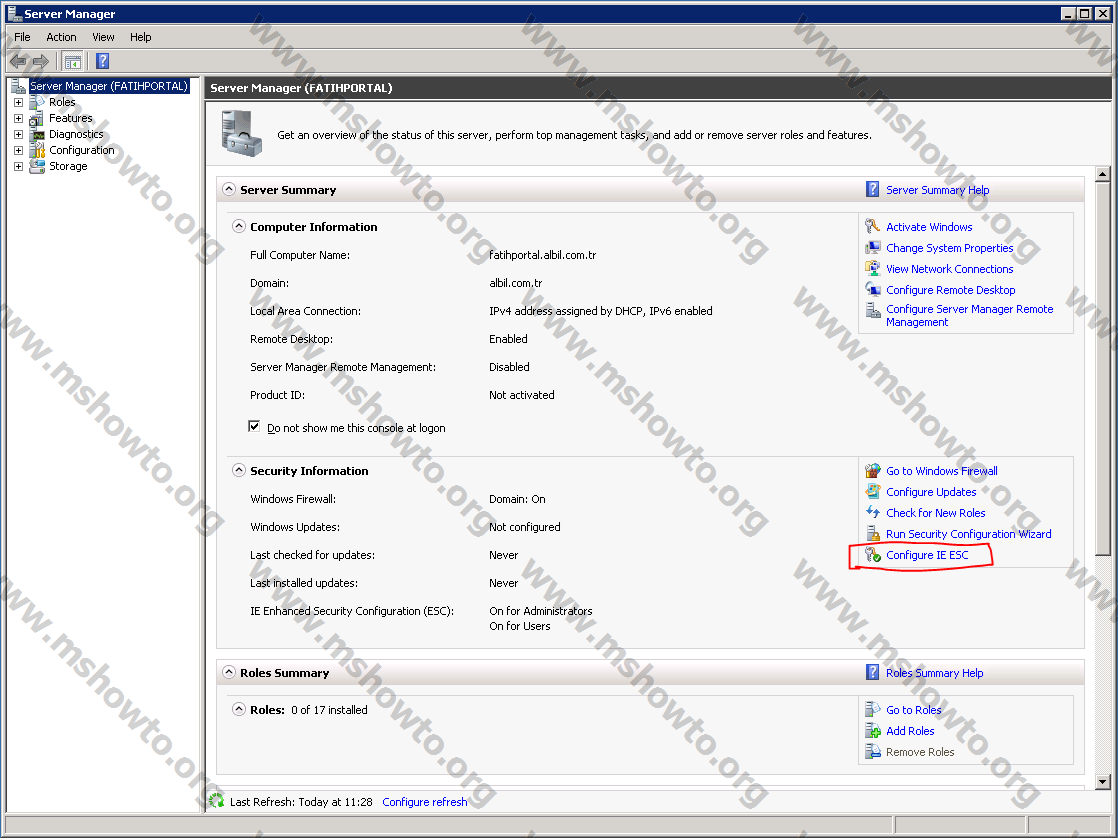1118x838 pixels.
Task: Expand the Roles tree node
Action: [x=19, y=103]
